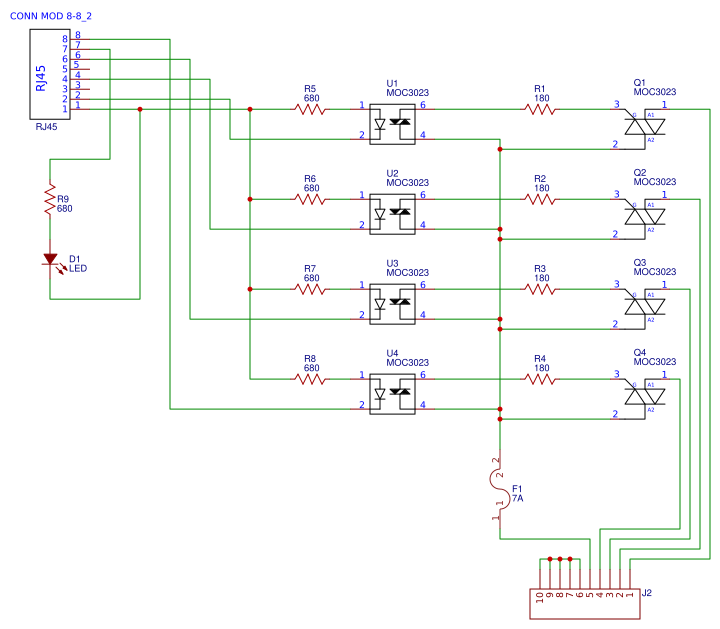Click pin 8 of the RJ45 connector
Screen dimensions: 720x629
[x=80, y=39]
